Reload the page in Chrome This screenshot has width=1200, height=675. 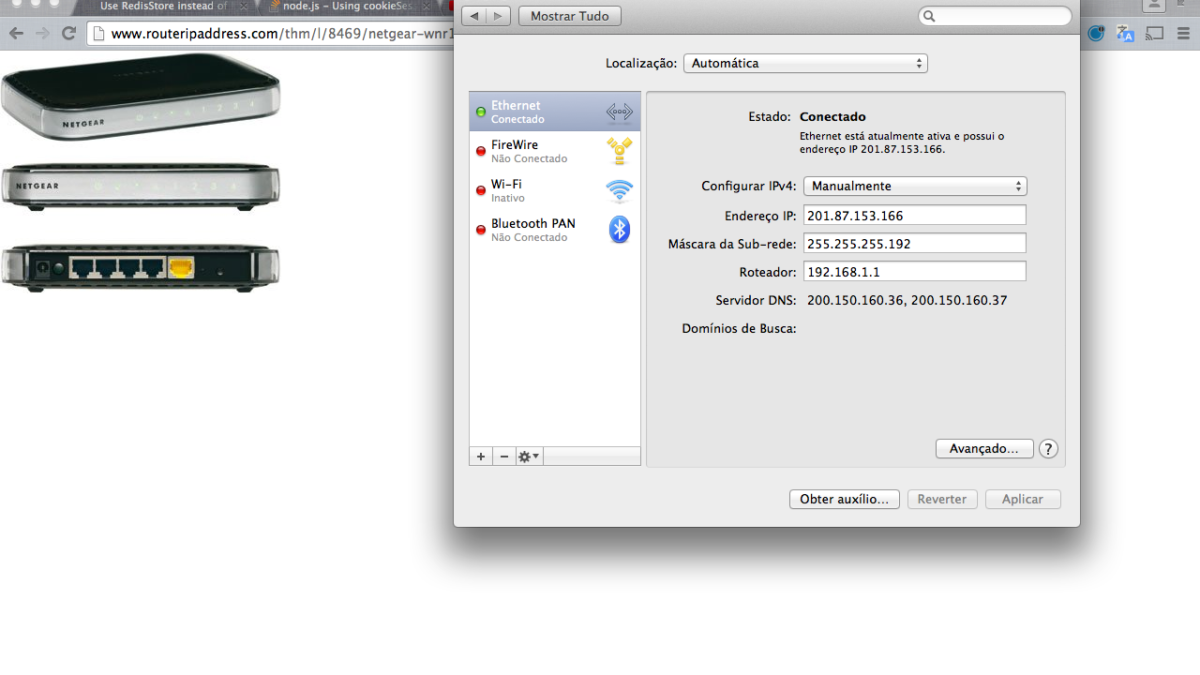click(x=69, y=33)
